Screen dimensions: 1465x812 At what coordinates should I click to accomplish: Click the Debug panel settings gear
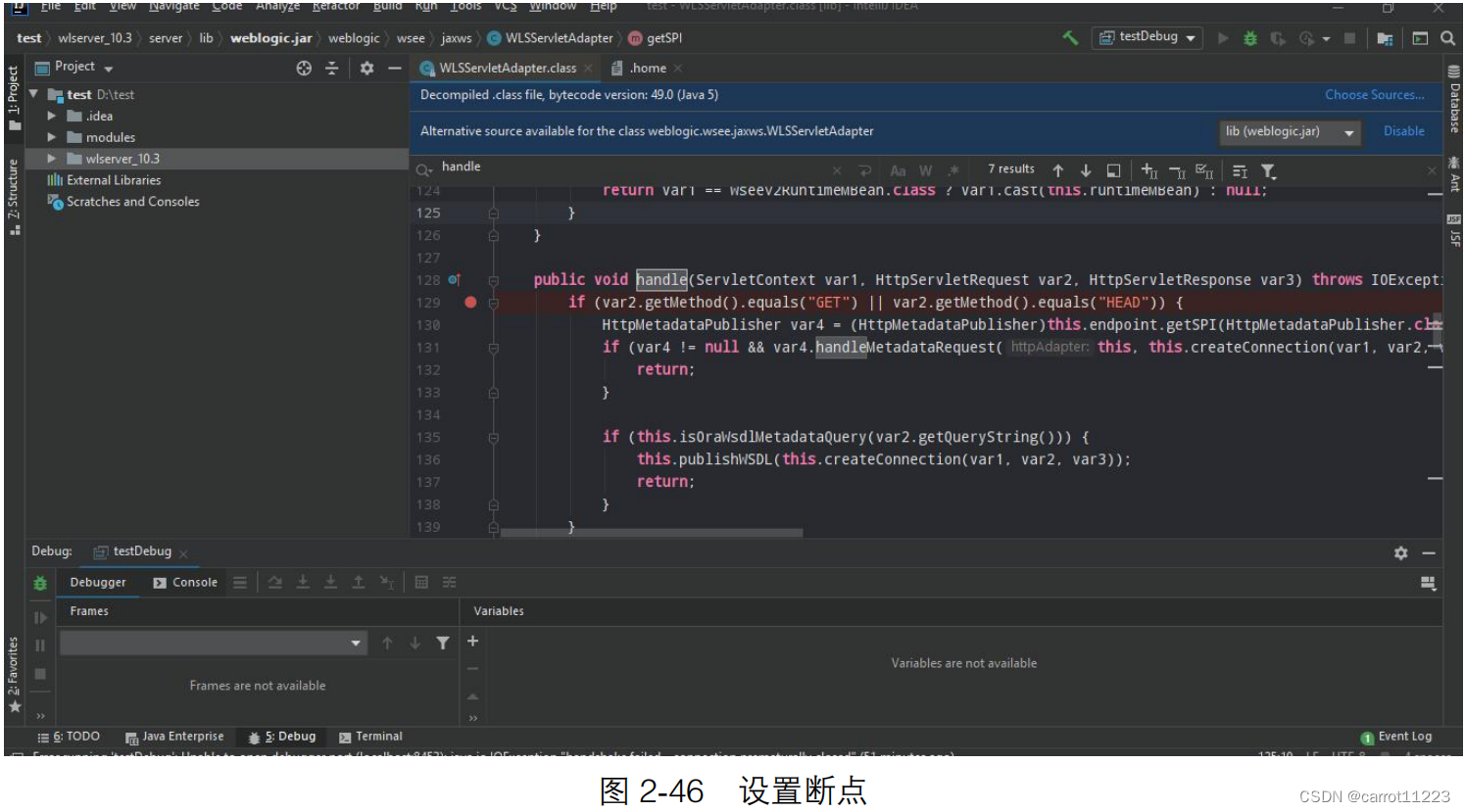click(1400, 552)
